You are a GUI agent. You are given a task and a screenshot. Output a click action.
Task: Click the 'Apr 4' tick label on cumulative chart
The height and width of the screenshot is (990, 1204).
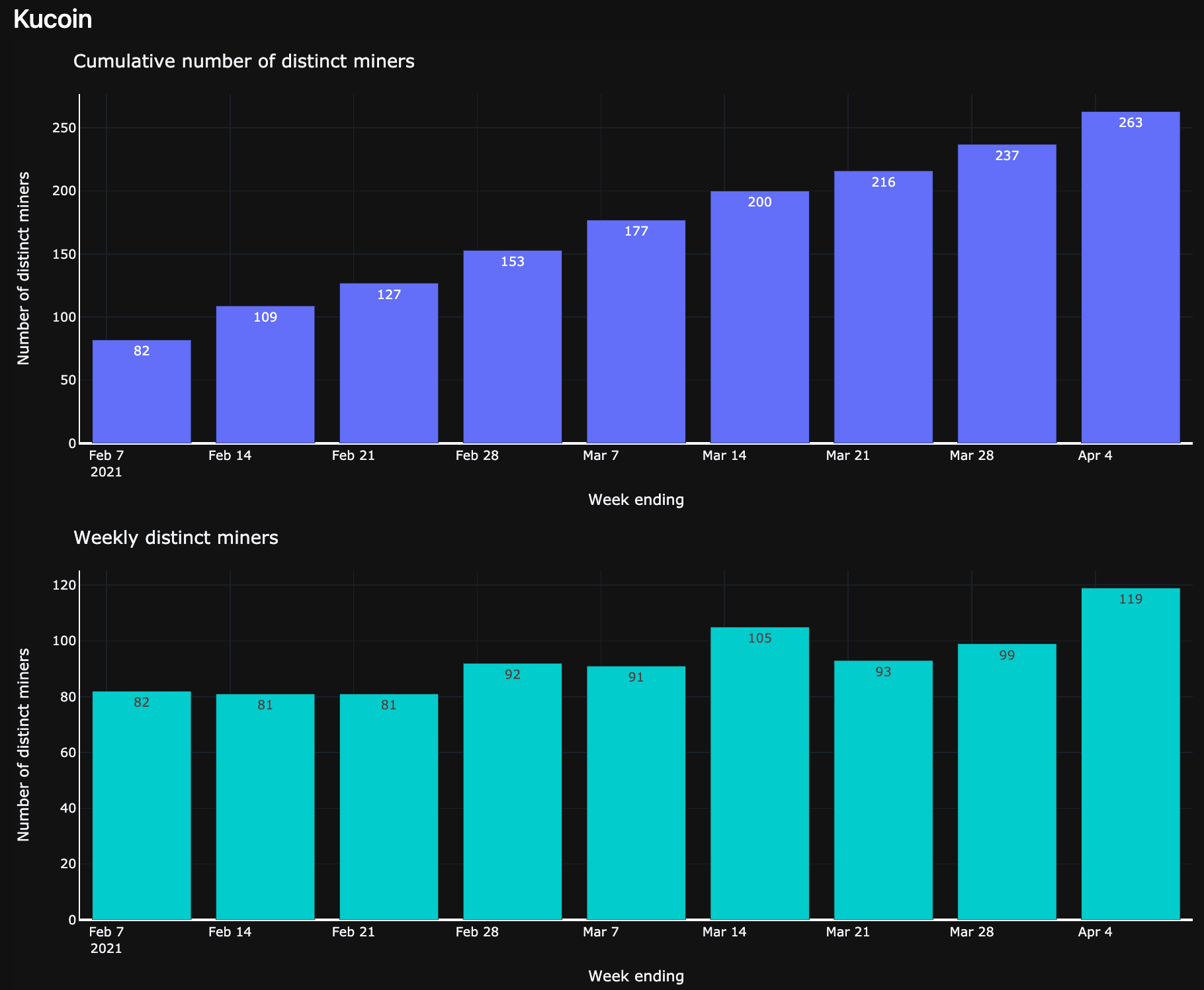[1095, 455]
